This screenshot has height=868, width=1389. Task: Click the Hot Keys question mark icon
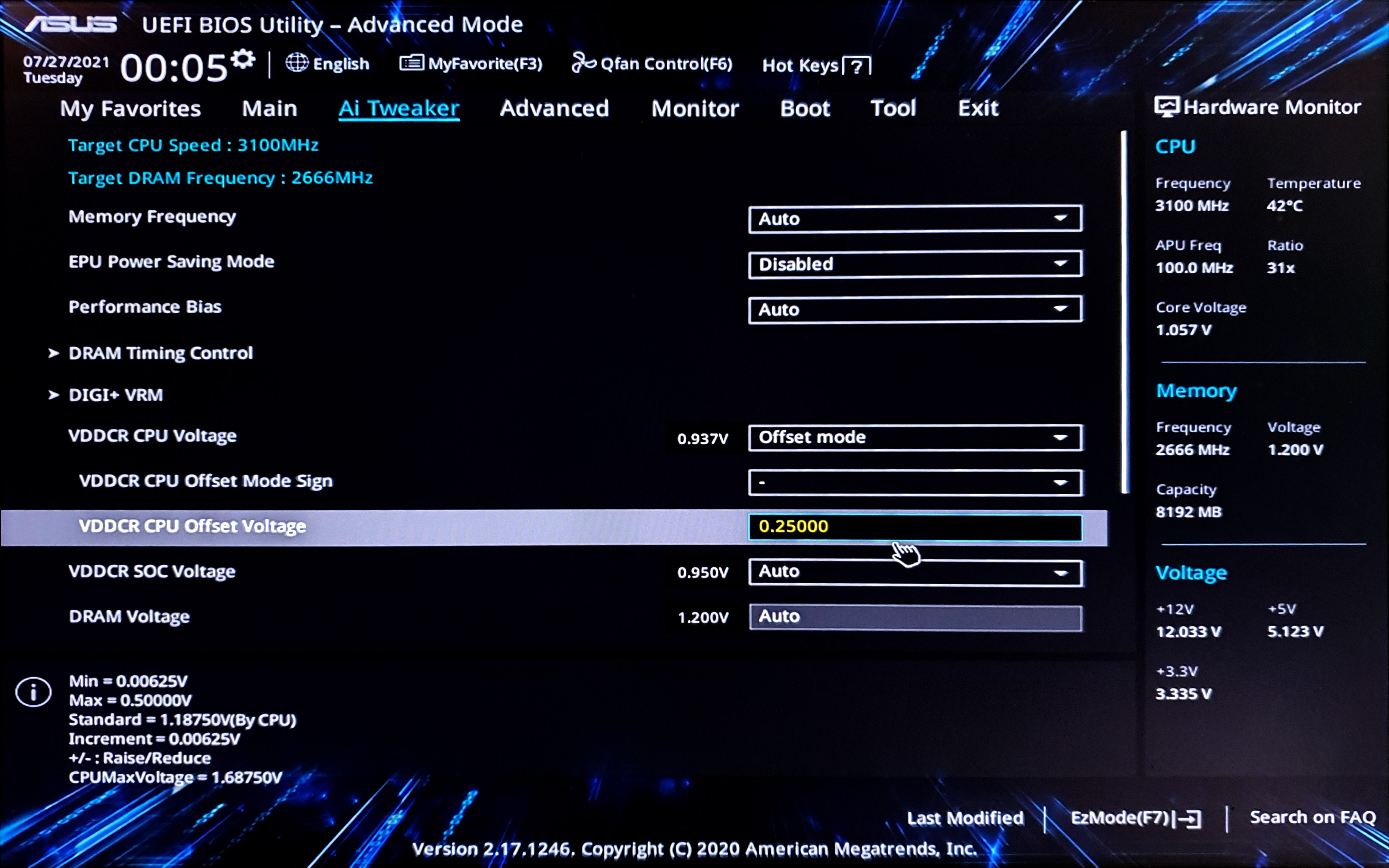856,66
